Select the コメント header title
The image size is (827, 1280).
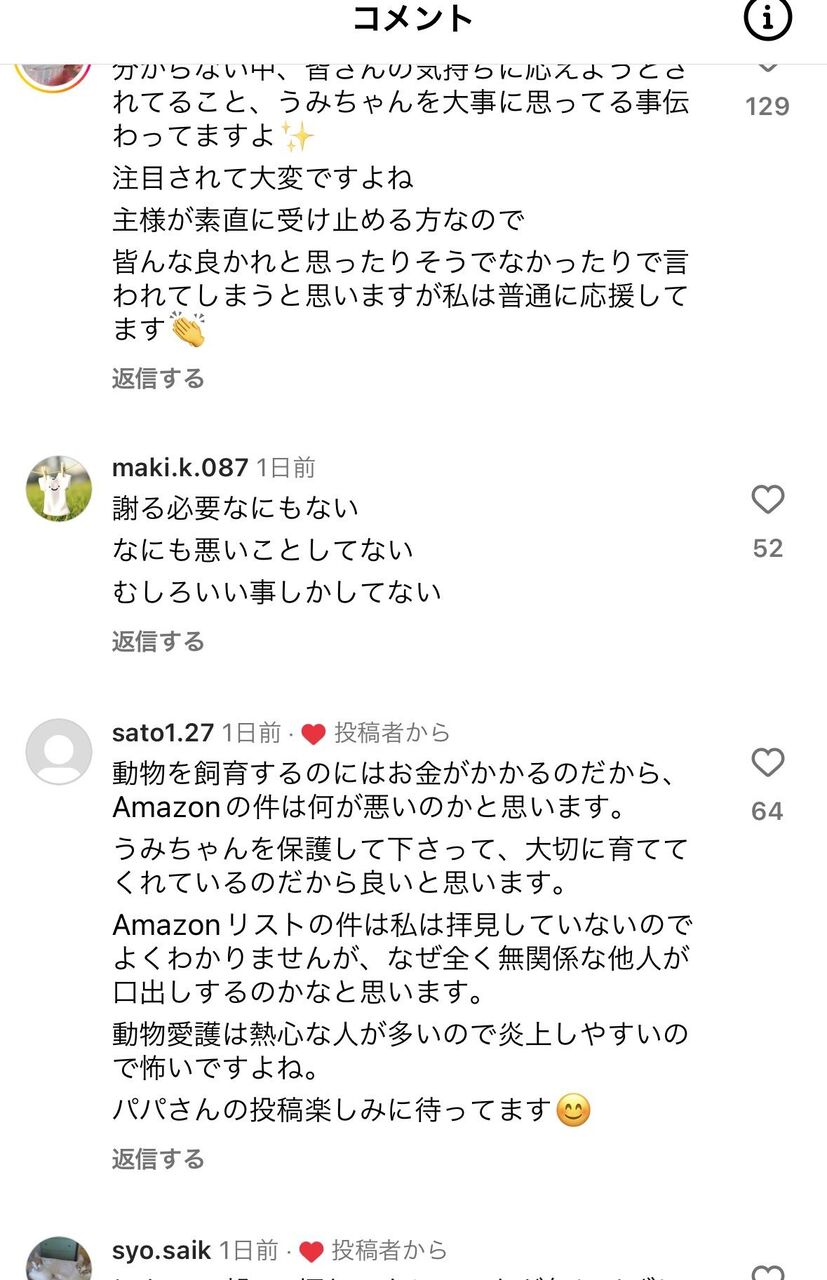coord(413,18)
